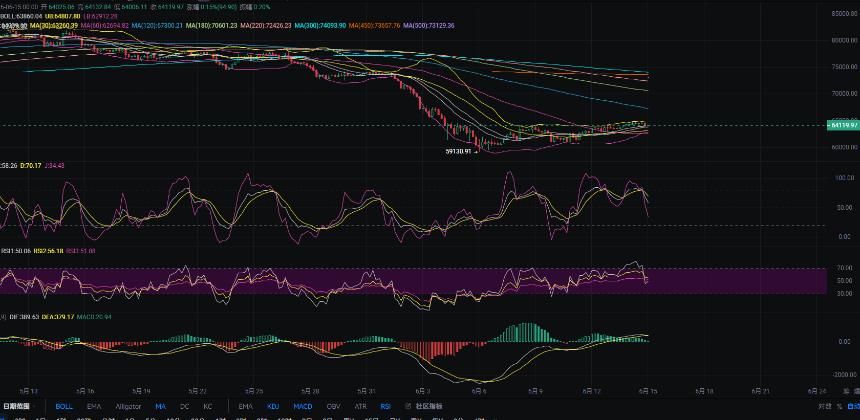Click the 6月 21 date on time axis
Screen dimensions: 860x420
coord(760,391)
